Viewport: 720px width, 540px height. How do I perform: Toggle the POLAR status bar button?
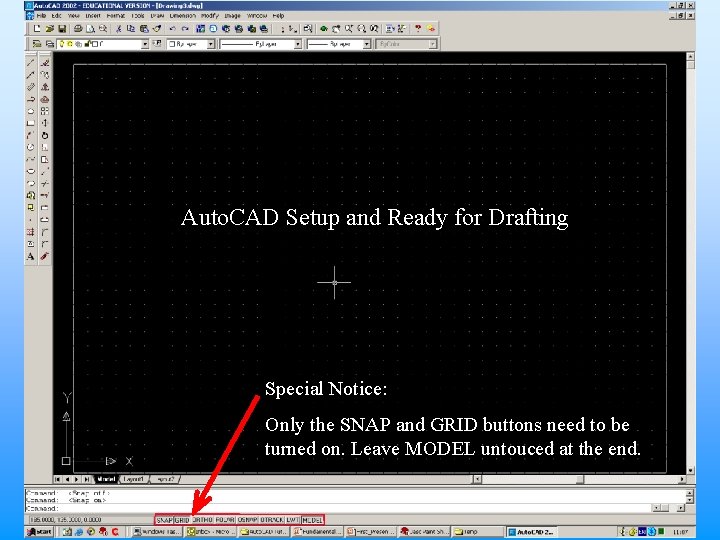pyautogui.click(x=225, y=520)
